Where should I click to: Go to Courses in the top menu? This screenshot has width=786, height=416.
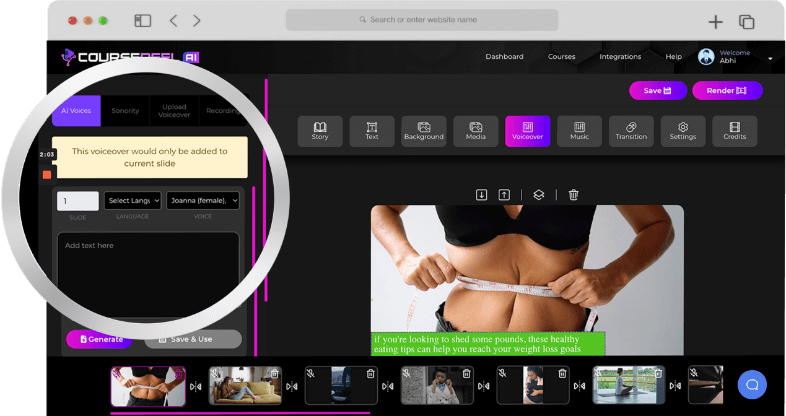tap(561, 57)
